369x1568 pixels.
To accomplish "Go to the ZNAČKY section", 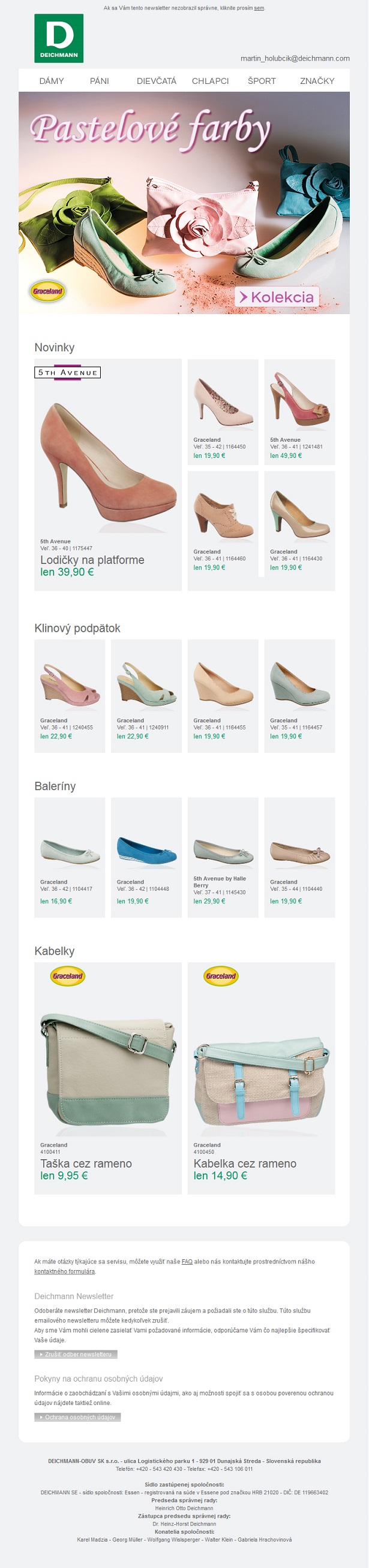I will point(317,81).
